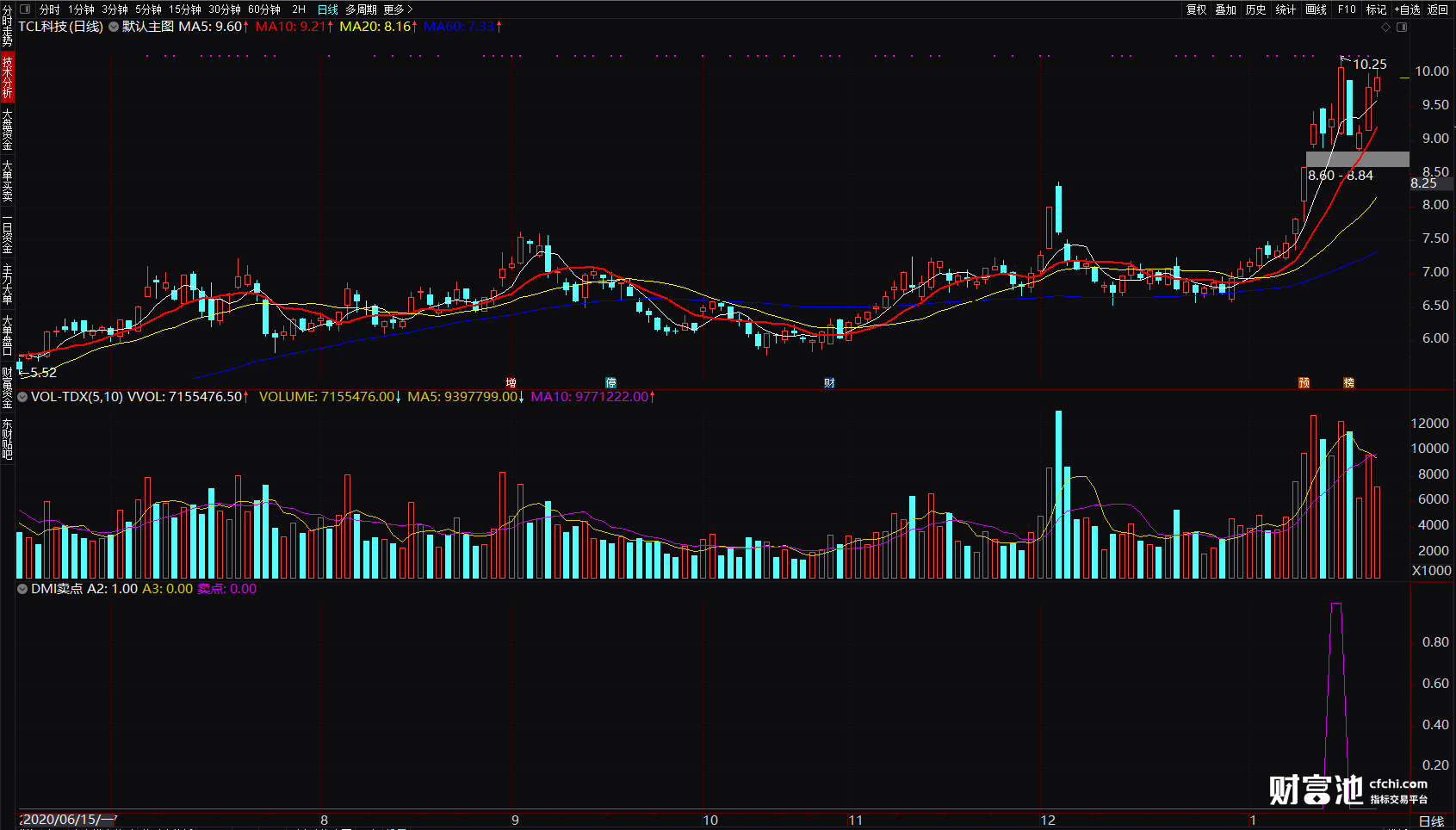Select the 30分钟 period
Viewport: 1456px width, 830px height.
pos(225,9)
